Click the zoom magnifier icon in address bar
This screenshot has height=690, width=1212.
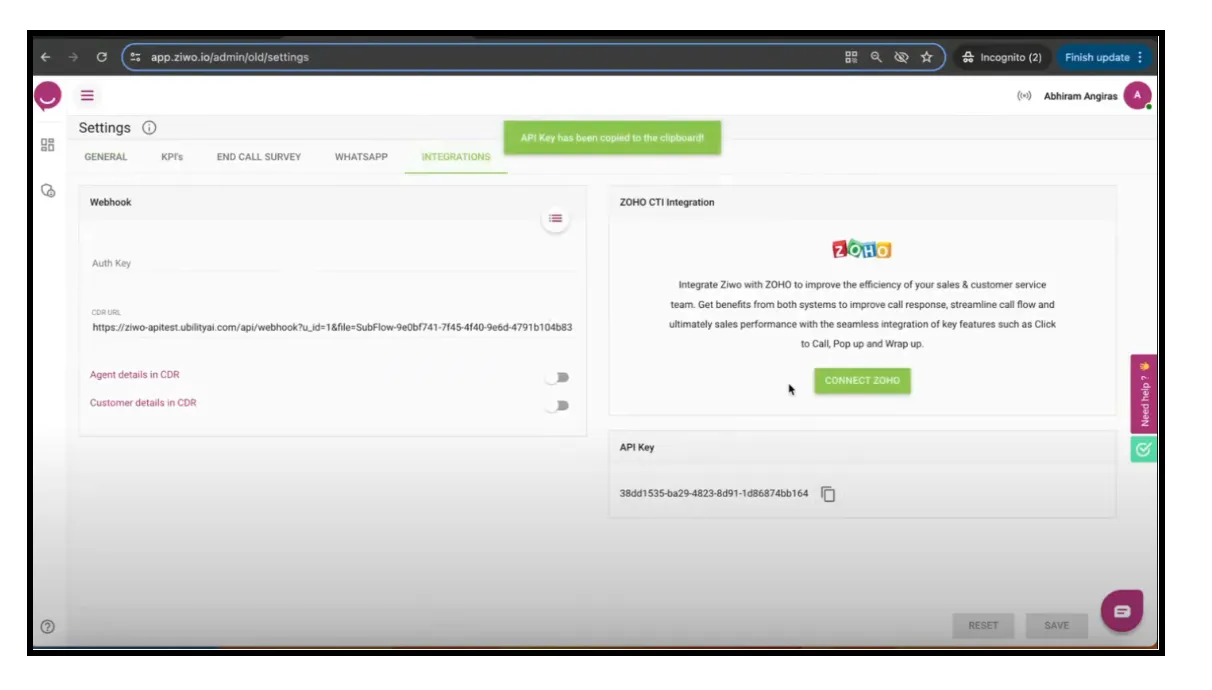876,57
